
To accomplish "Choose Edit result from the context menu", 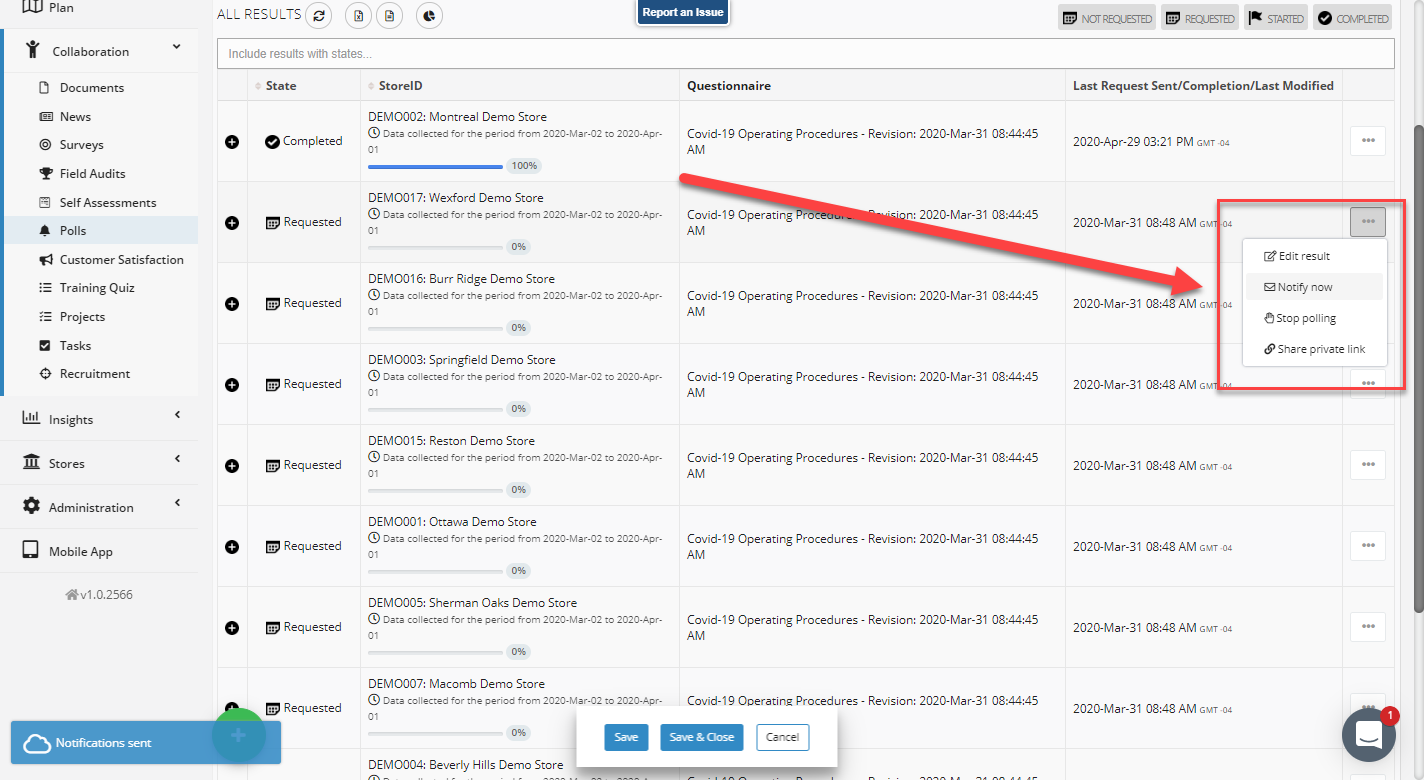I will coord(1314,256).
